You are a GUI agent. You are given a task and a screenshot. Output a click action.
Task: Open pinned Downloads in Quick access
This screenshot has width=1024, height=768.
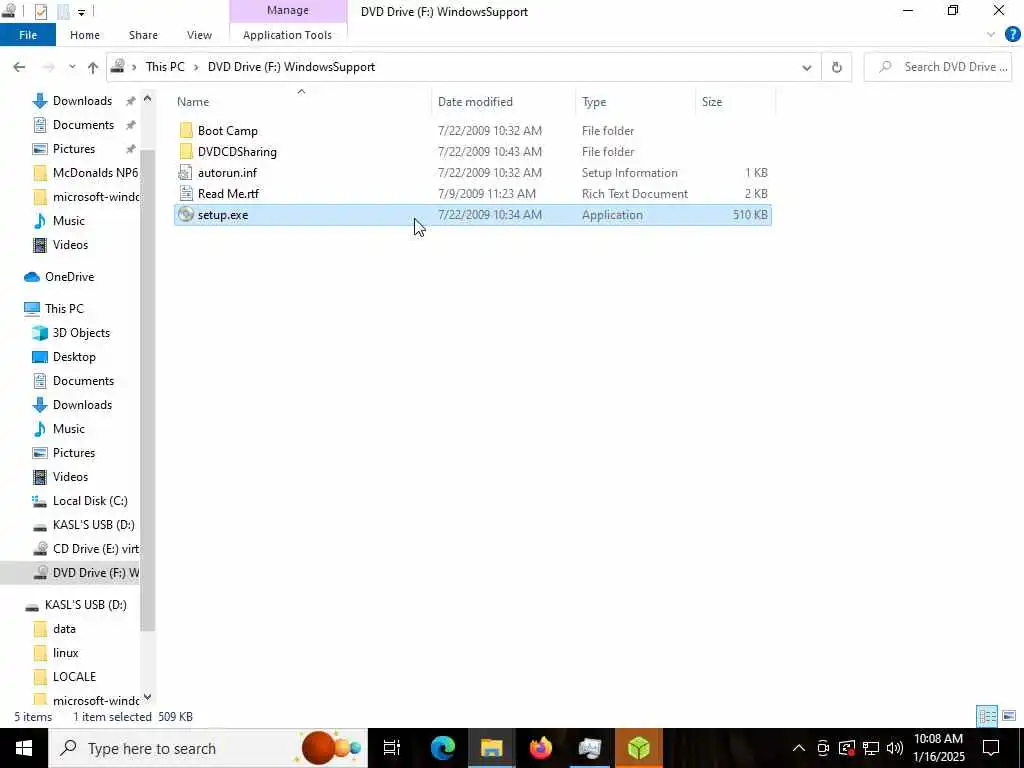coord(82,101)
